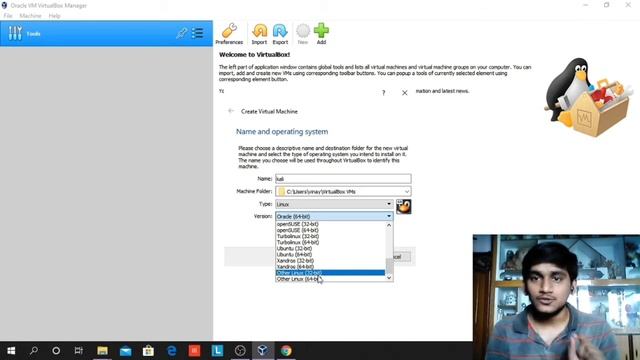Launch Edge browser from taskbar
This screenshot has width=640, height=360.
(x=171, y=351)
